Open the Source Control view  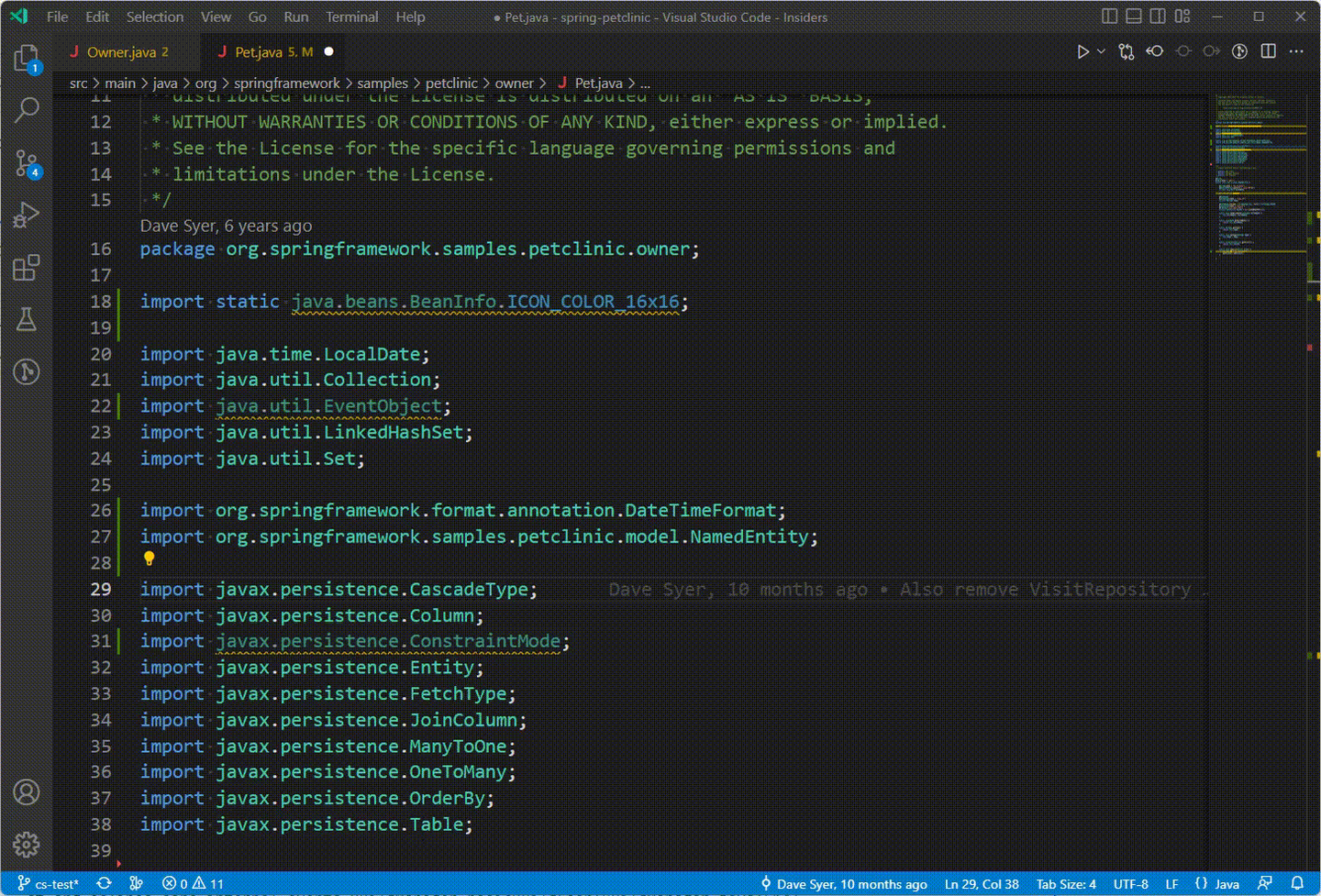[x=27, y=164]
